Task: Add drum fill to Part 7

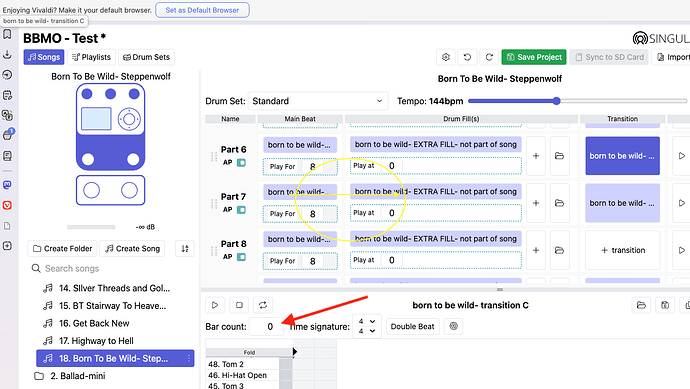Action: point(536,203)
